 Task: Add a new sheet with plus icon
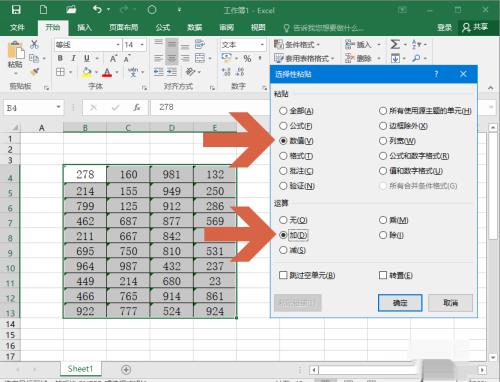coord(126,369)
